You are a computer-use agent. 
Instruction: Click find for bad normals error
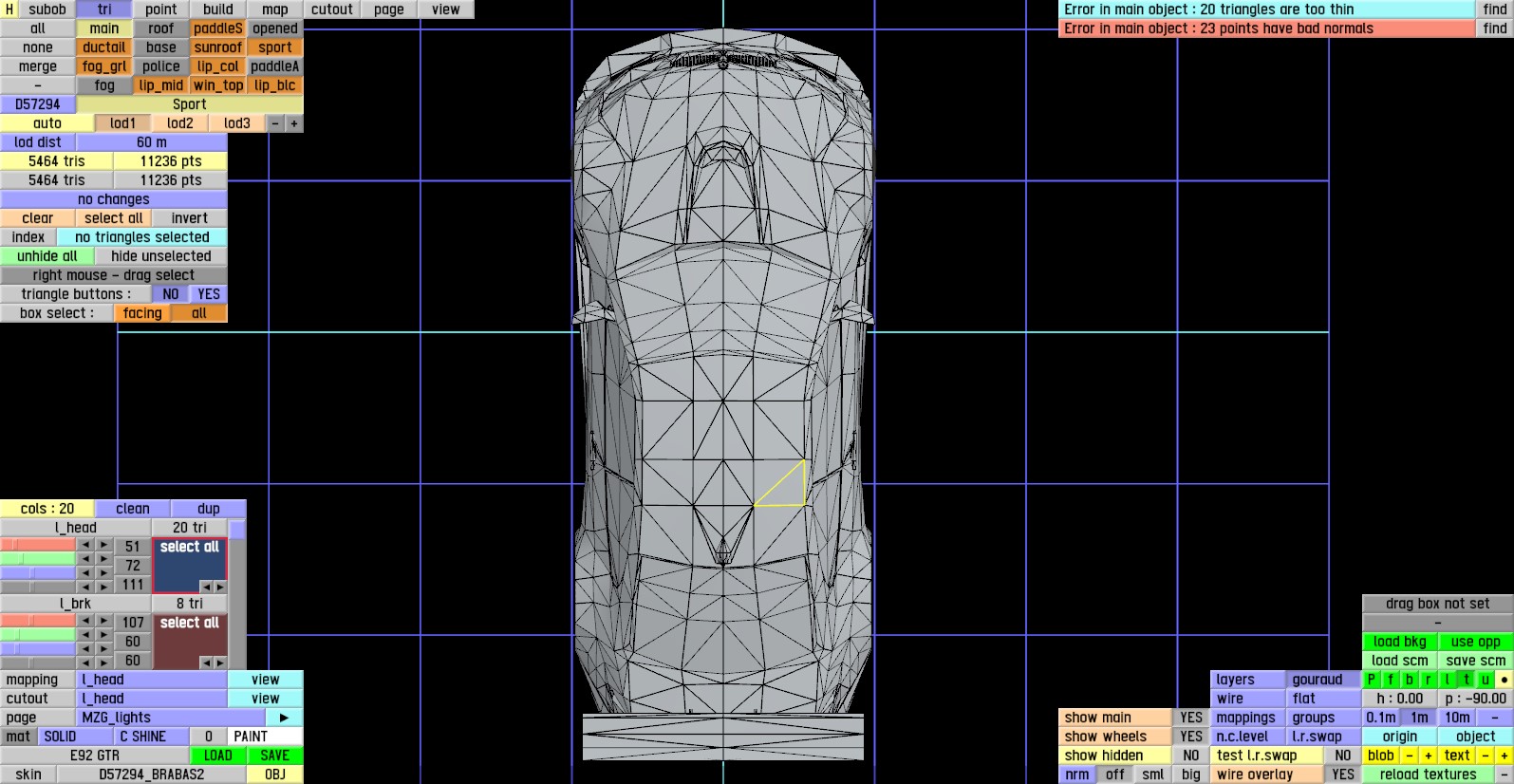tap(1495, 28)
